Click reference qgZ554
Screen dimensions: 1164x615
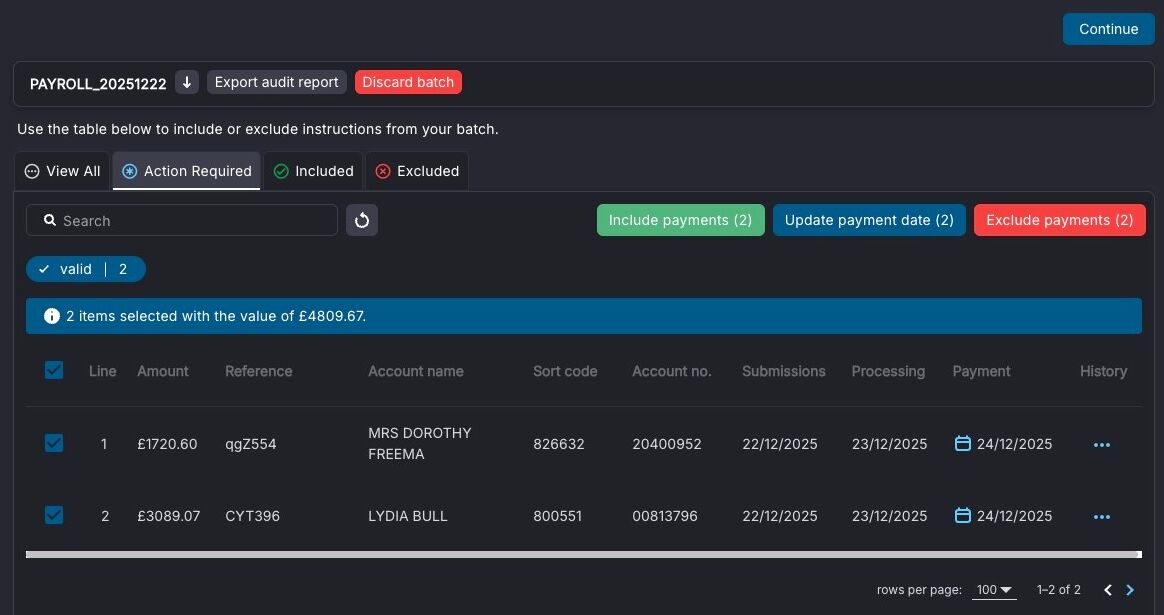point(251,444)
